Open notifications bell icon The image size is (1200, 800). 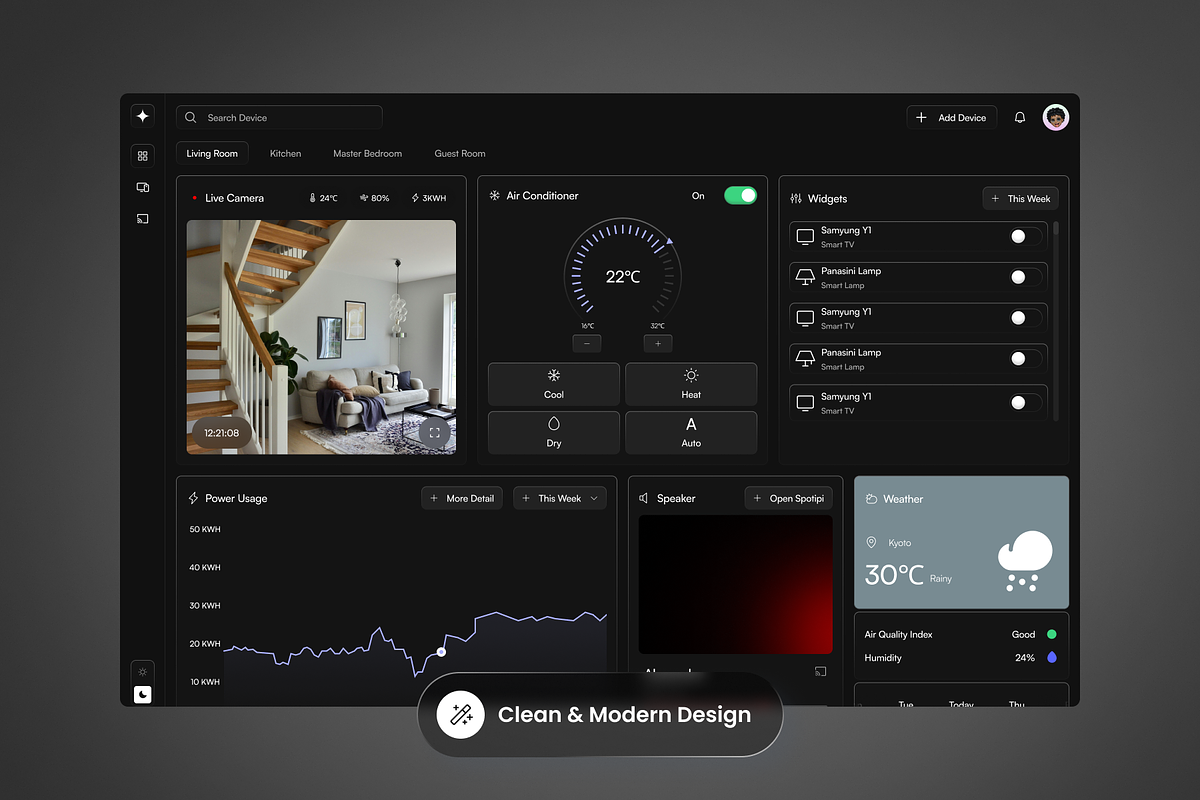point(1019,117)
